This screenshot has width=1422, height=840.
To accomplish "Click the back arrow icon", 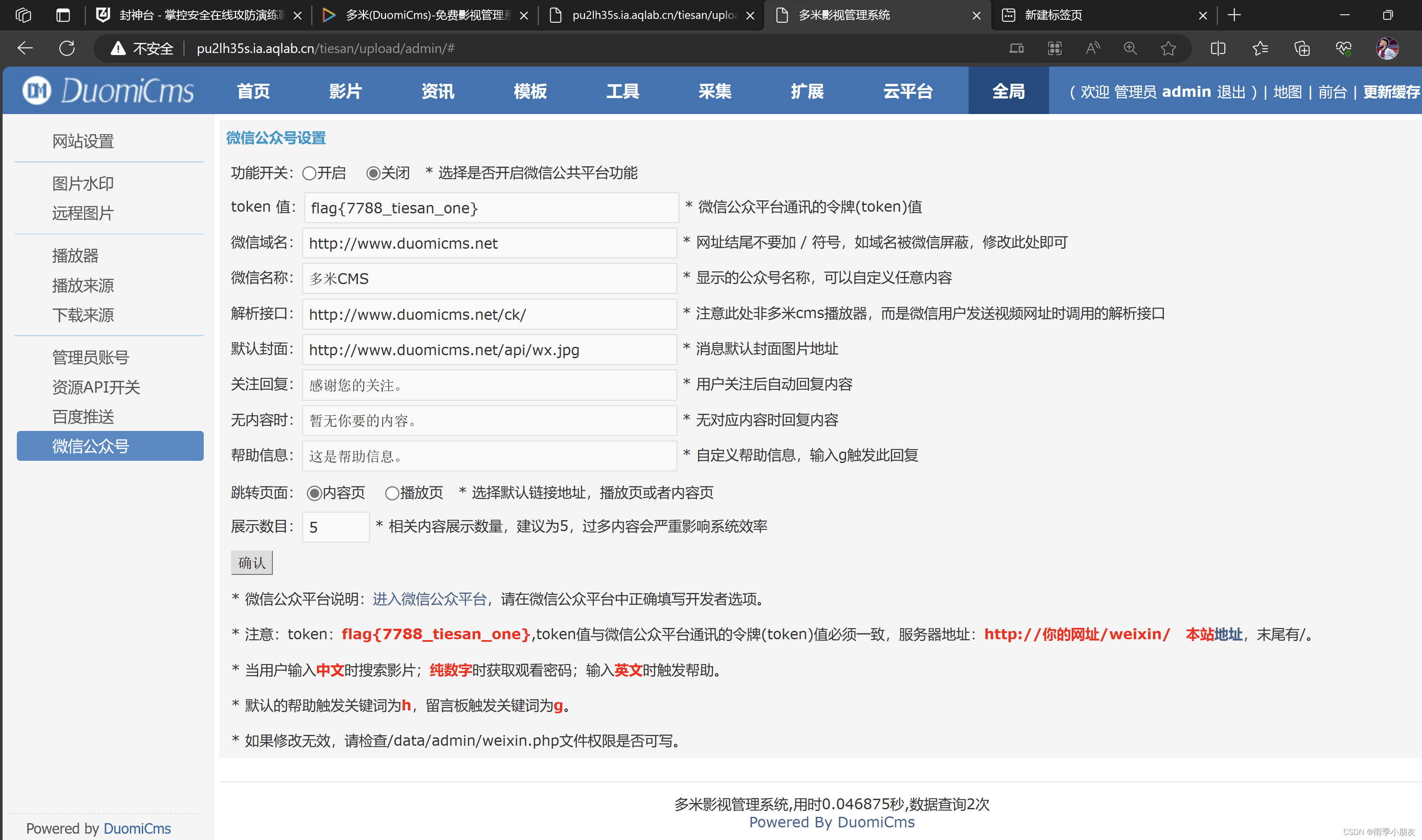I will pos(25,48).
